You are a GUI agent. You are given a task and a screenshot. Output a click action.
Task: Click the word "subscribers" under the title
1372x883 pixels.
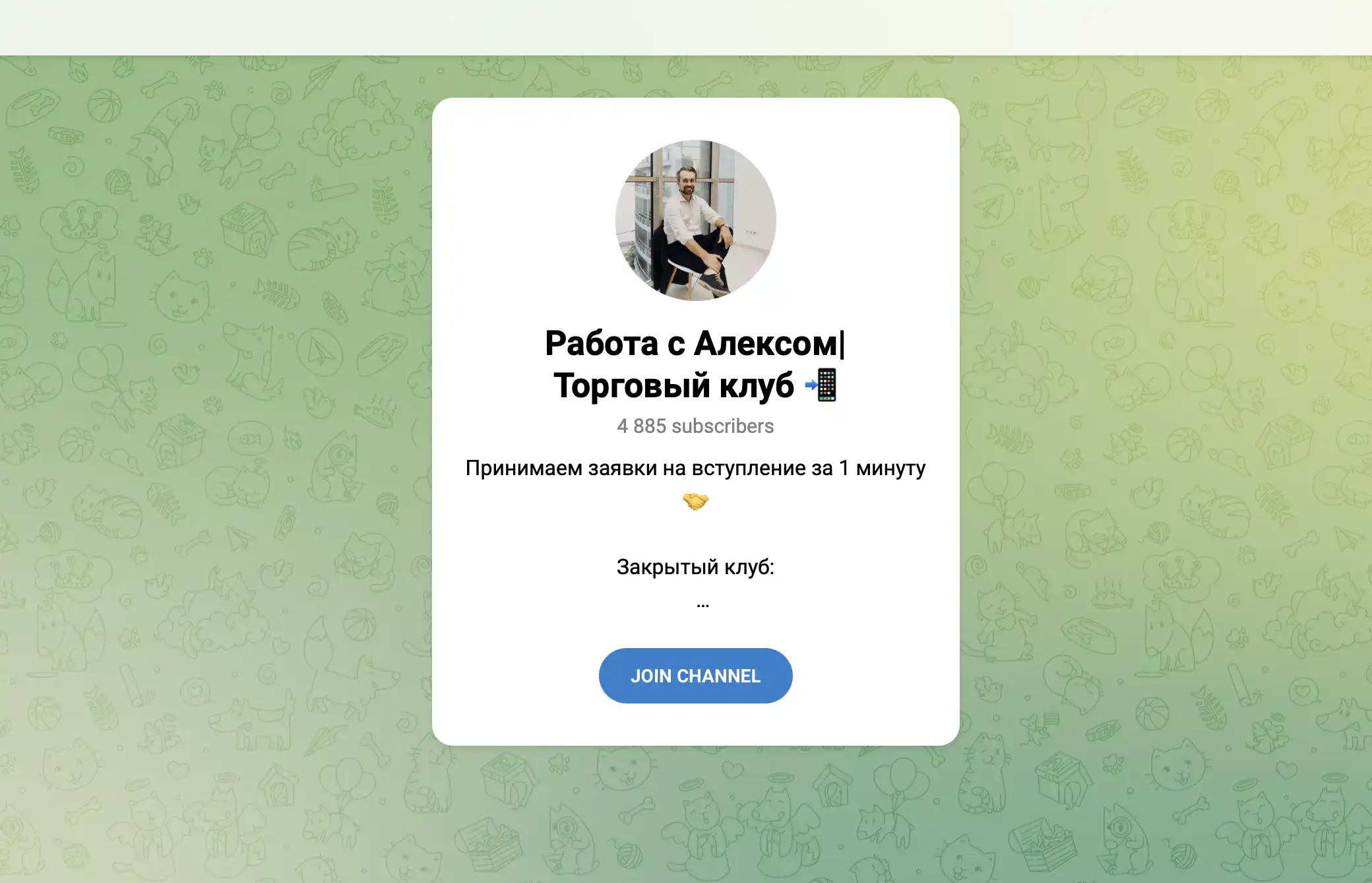tap(723, 426)
